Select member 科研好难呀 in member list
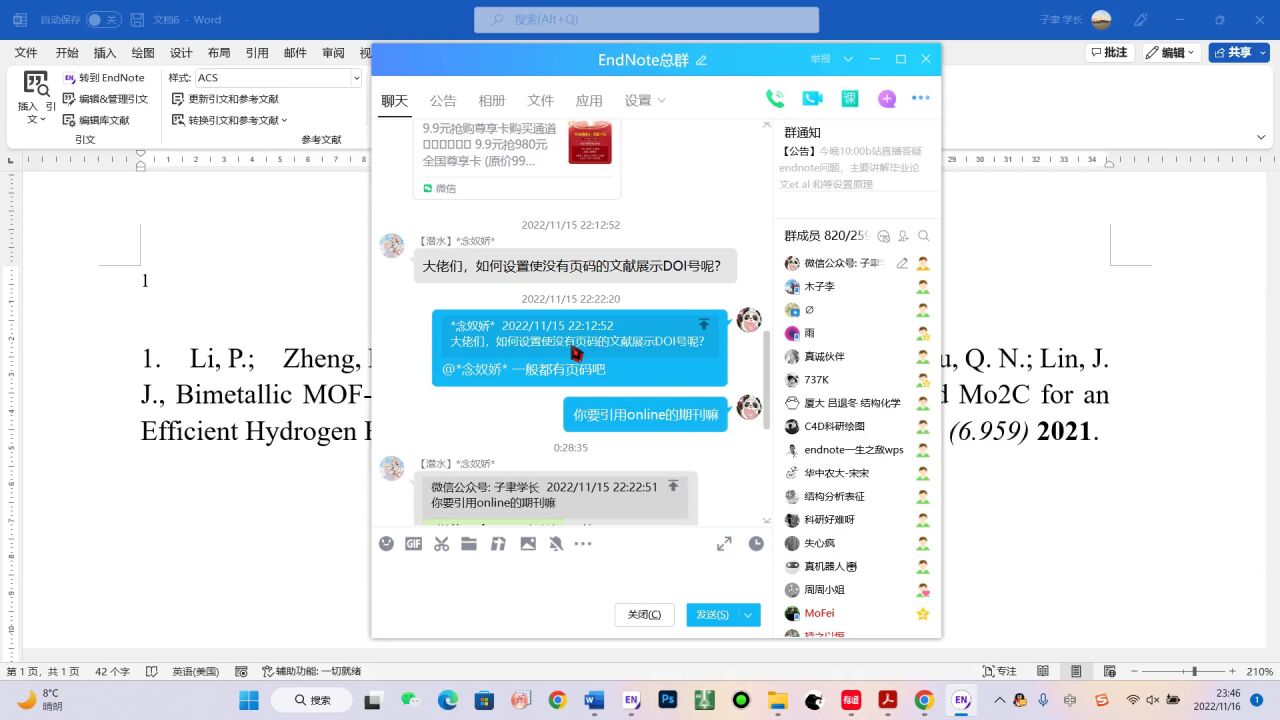This screenshot has width=1280, height=720. point(856,520)
